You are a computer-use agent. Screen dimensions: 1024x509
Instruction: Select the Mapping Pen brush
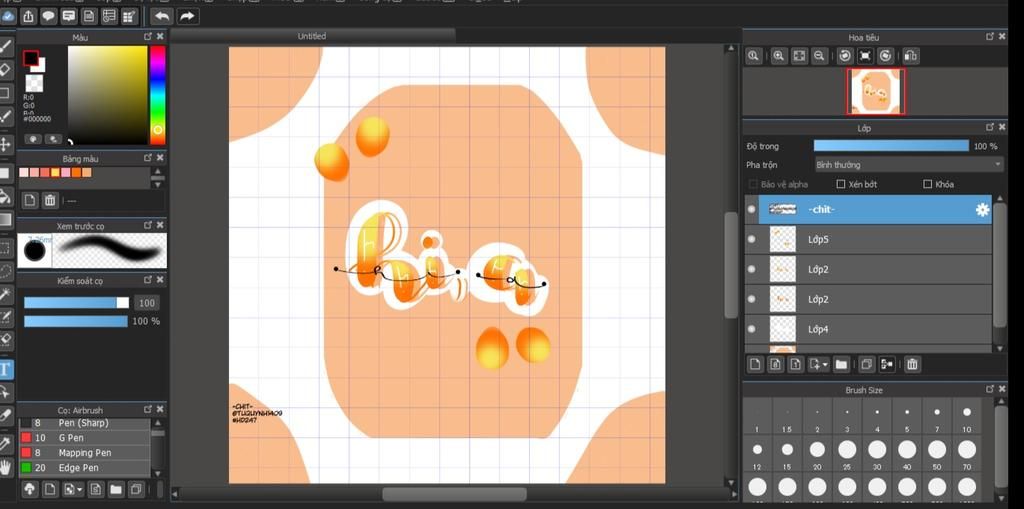tap(85, 453)
